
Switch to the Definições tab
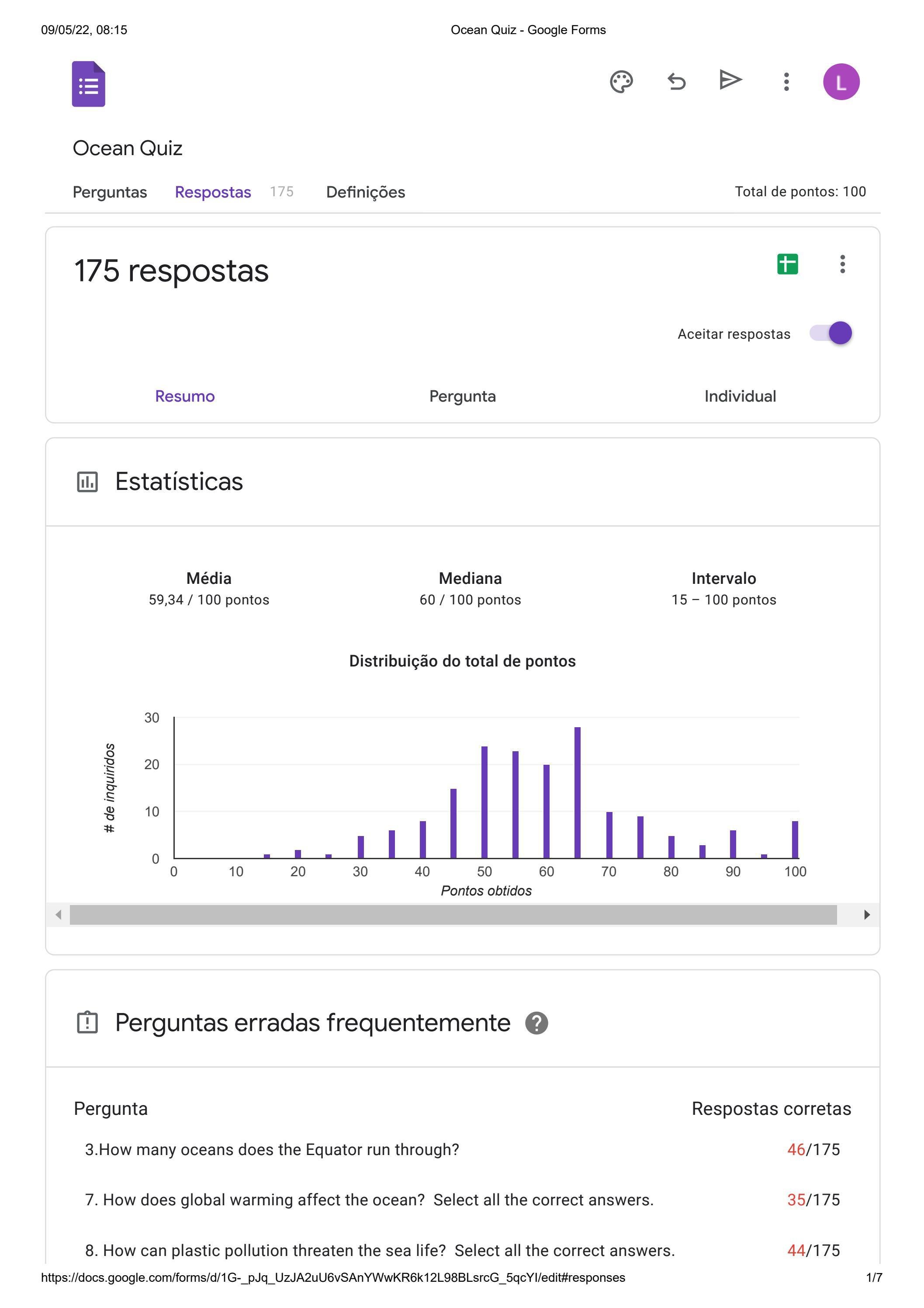(365, 192)
